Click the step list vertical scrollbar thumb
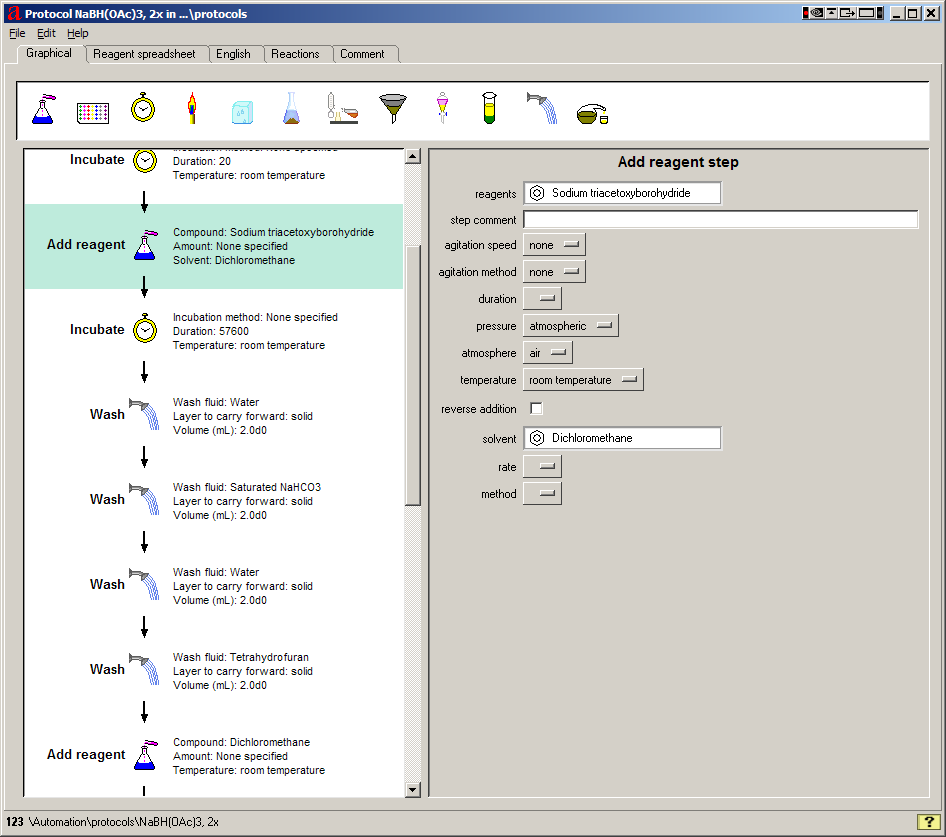This screenshot has height=837, width=946. click(413, 375)
